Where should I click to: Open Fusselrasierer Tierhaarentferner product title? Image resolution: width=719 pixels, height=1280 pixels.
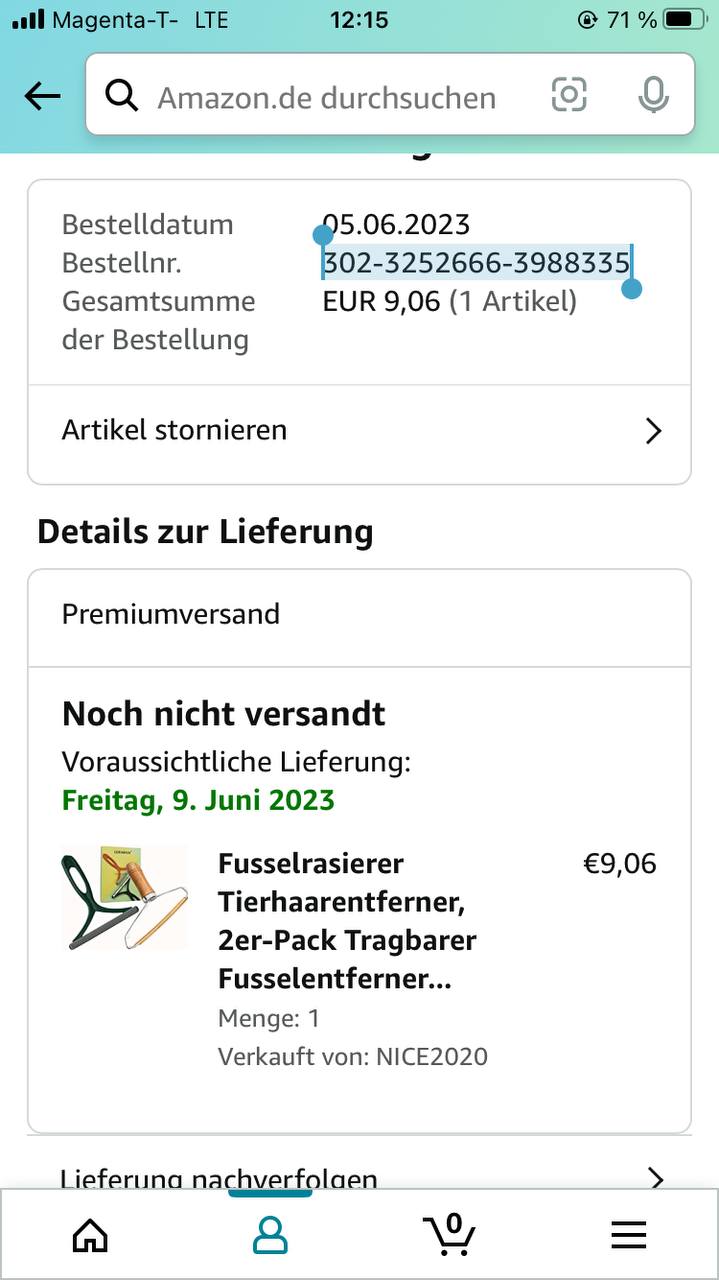click(347, 920)
